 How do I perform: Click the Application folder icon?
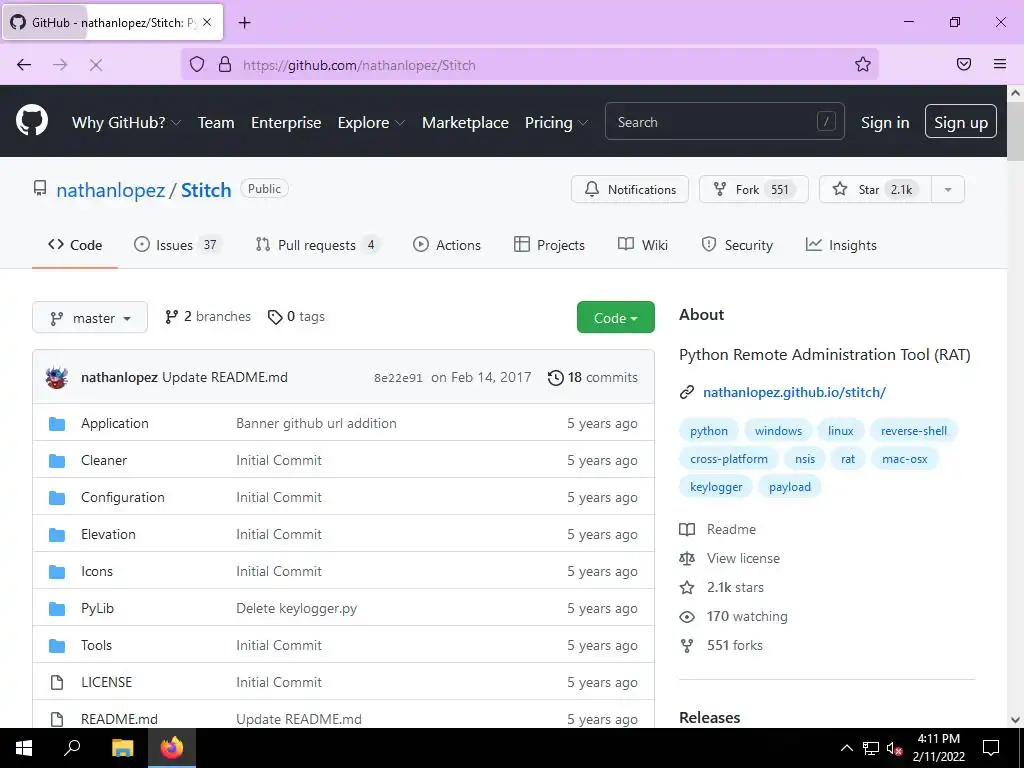point(57,424)
